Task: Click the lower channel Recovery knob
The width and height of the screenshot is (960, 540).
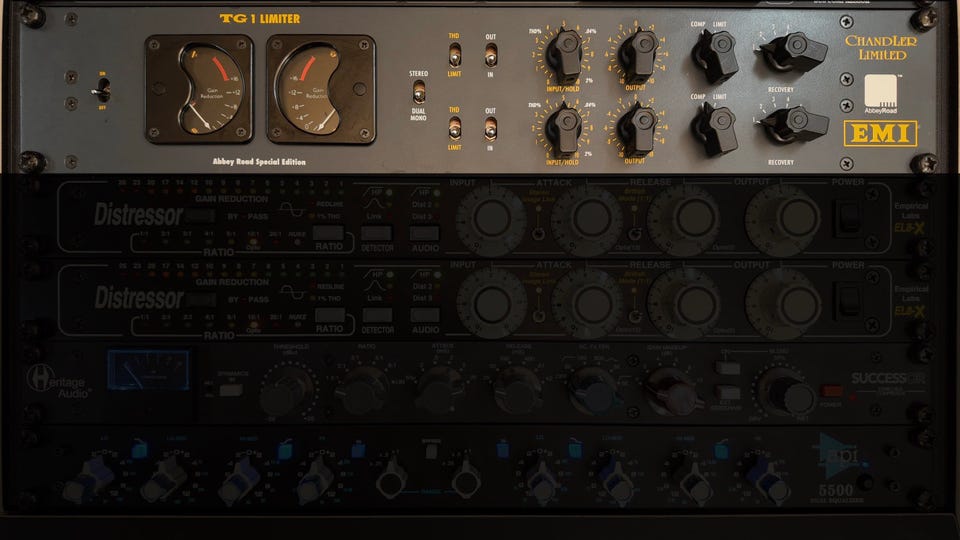Action: (x=794, y=125)
